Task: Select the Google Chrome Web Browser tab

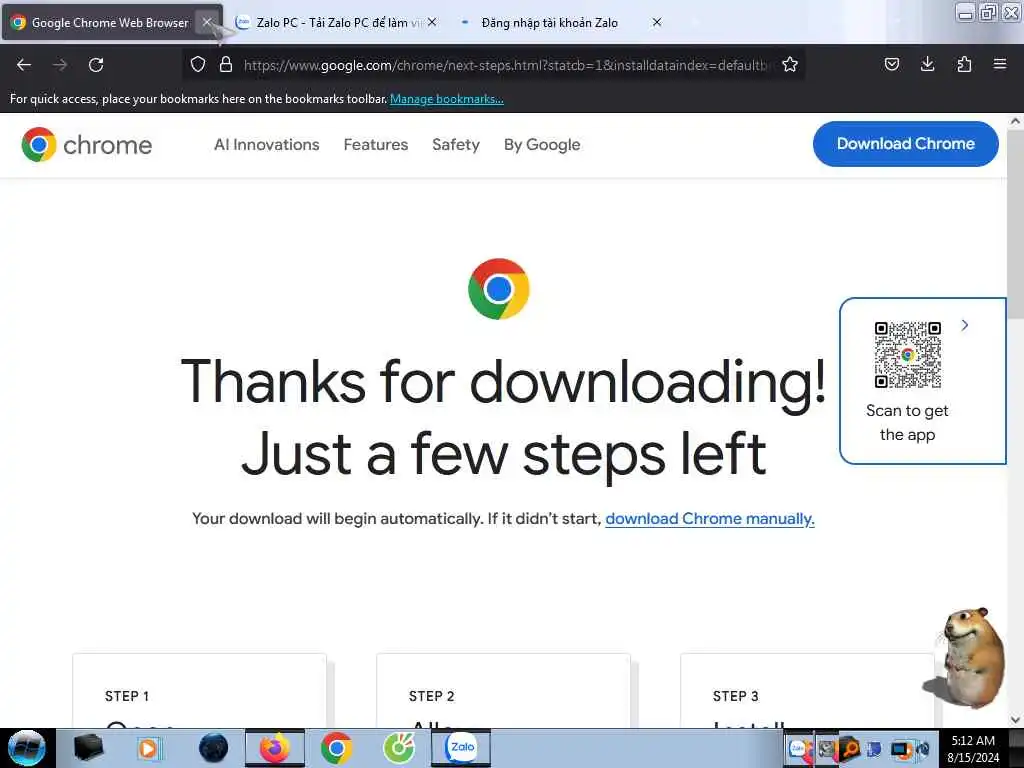Action: coord(111,22)
